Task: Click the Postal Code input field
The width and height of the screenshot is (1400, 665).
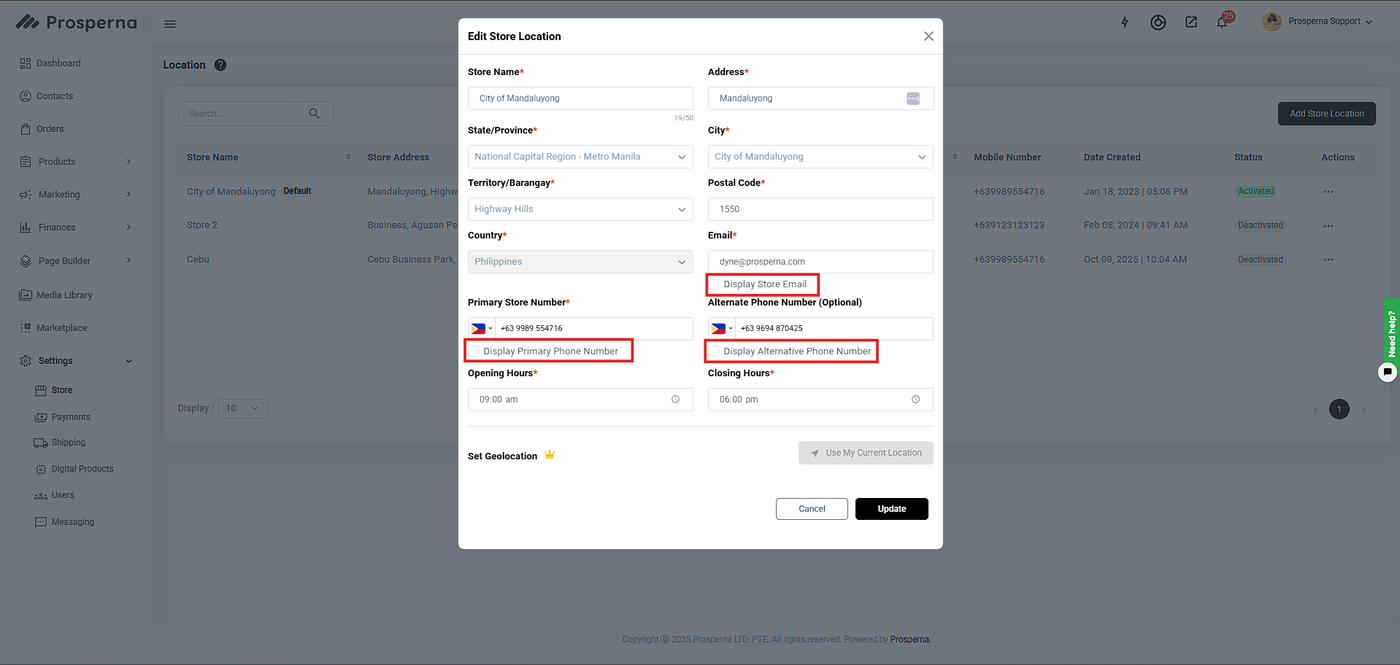Action: 820,209
